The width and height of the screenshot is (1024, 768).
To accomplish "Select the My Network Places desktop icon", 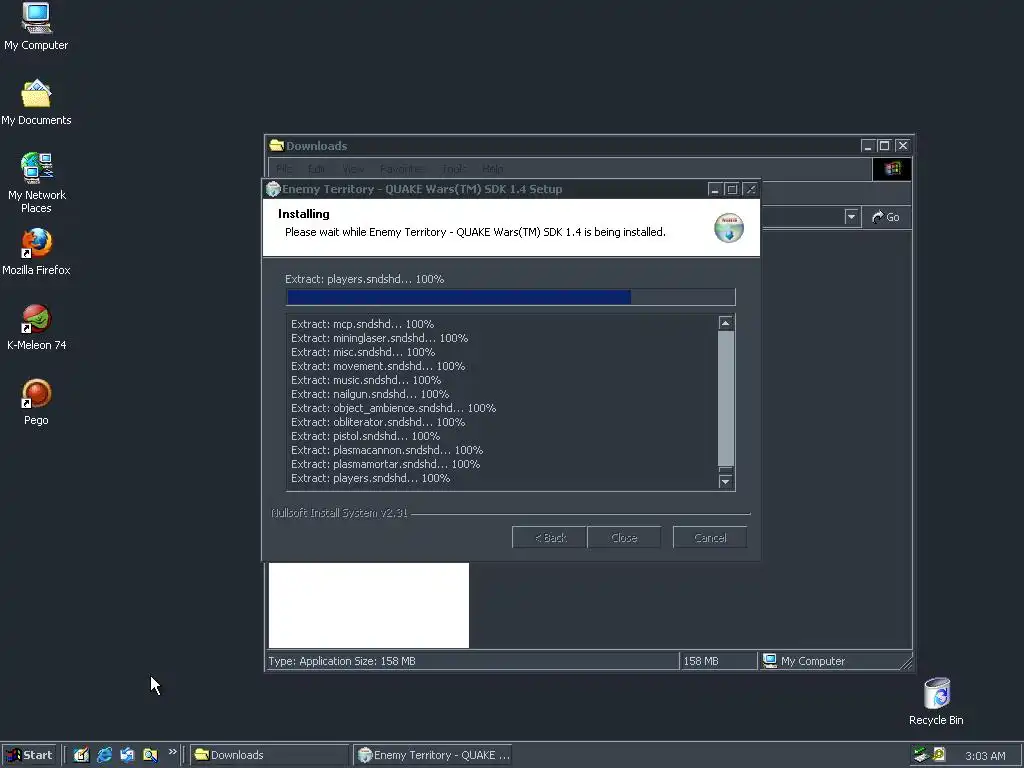I will click(36, 183).
